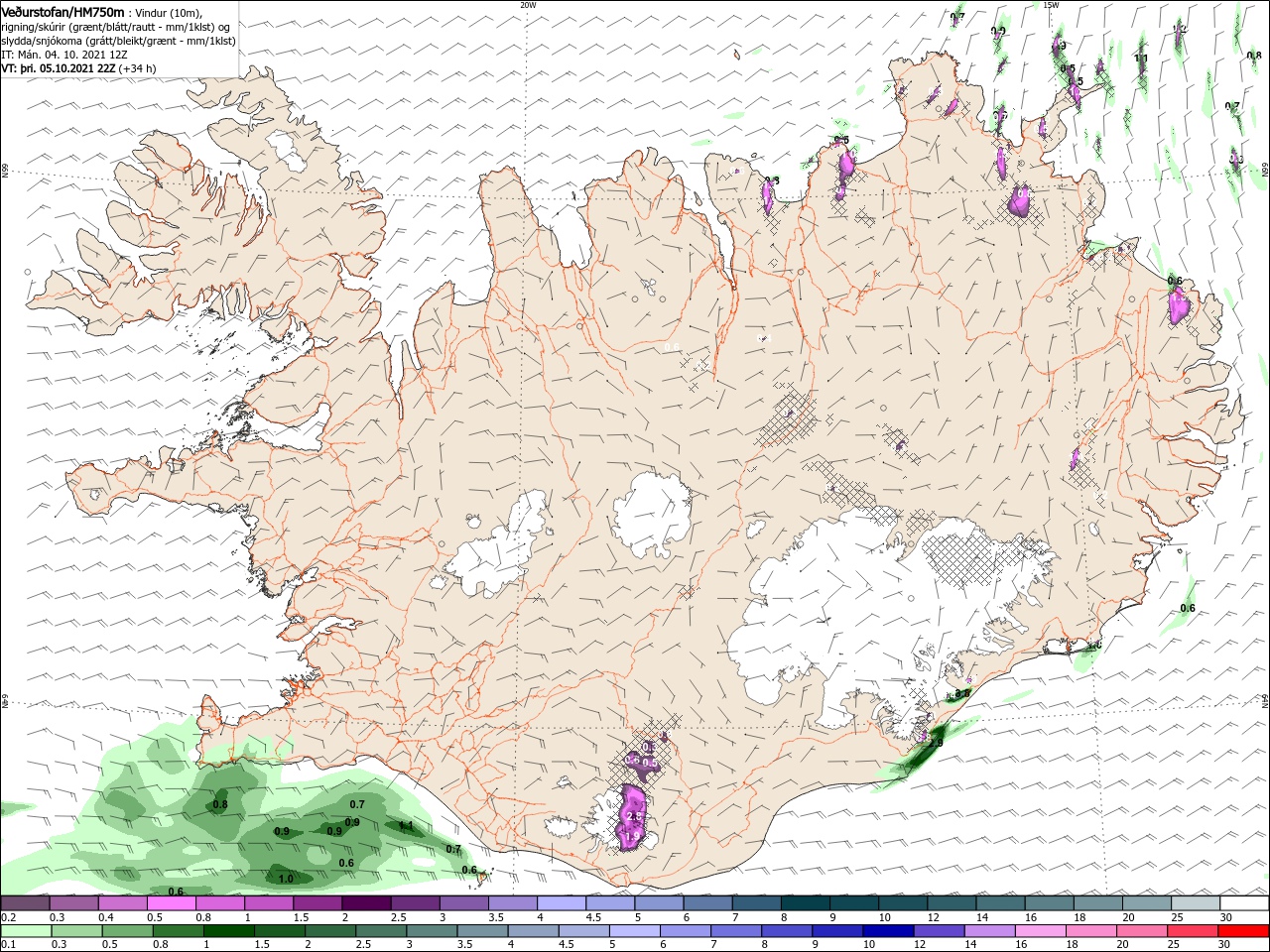Click the legend label '3.5' under the top row

pyautogui.click(x=496, y=917)
